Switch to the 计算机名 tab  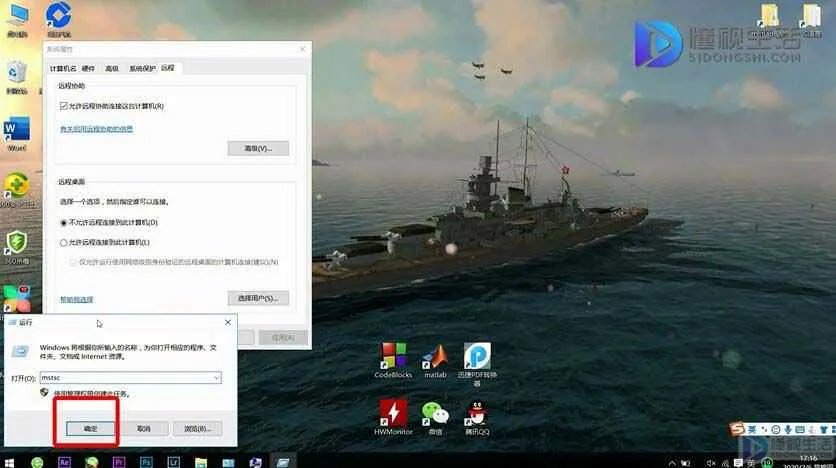63,68
